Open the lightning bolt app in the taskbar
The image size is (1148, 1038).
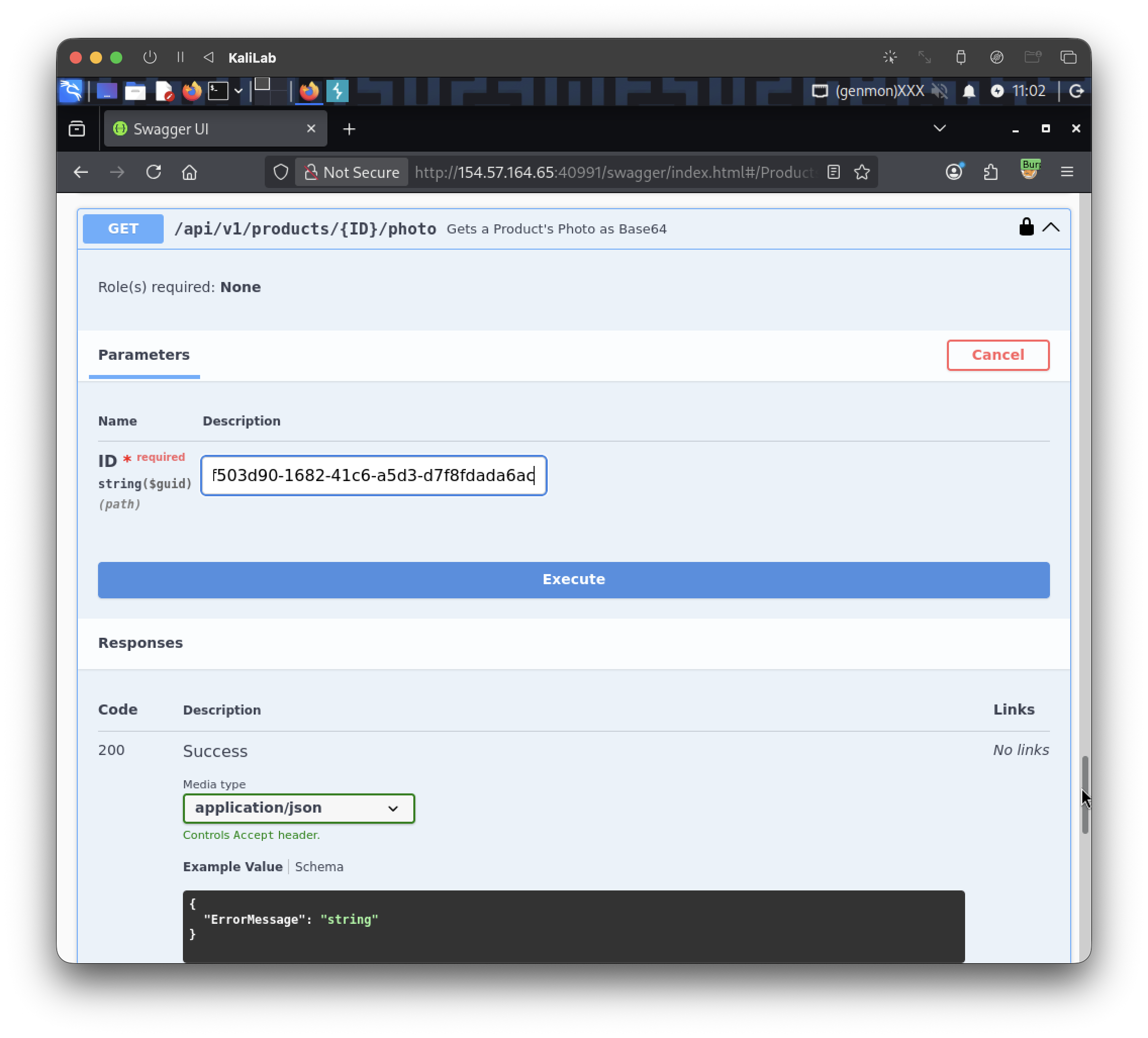tap(338, 91)
